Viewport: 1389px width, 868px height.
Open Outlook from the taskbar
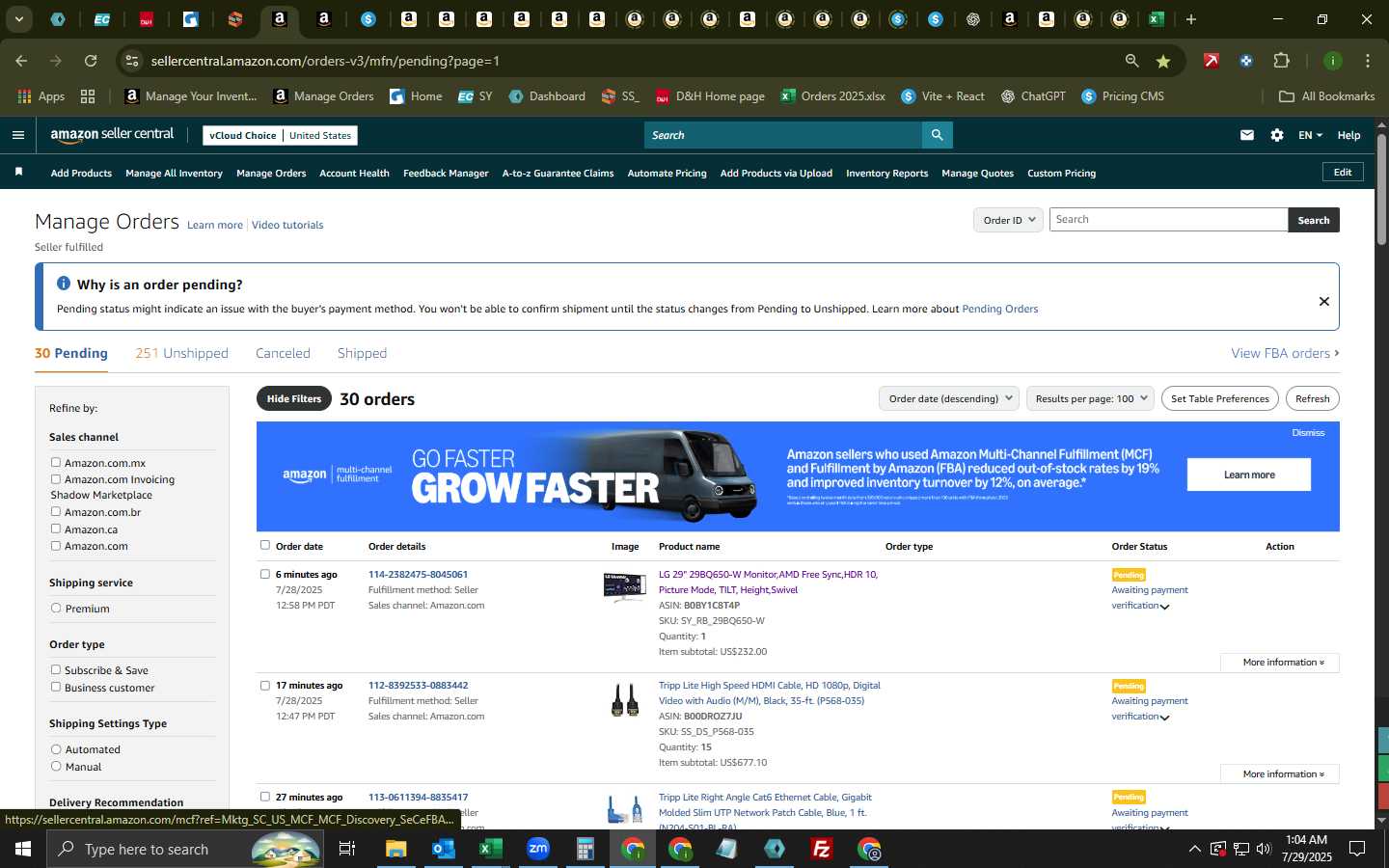[443, 849]
